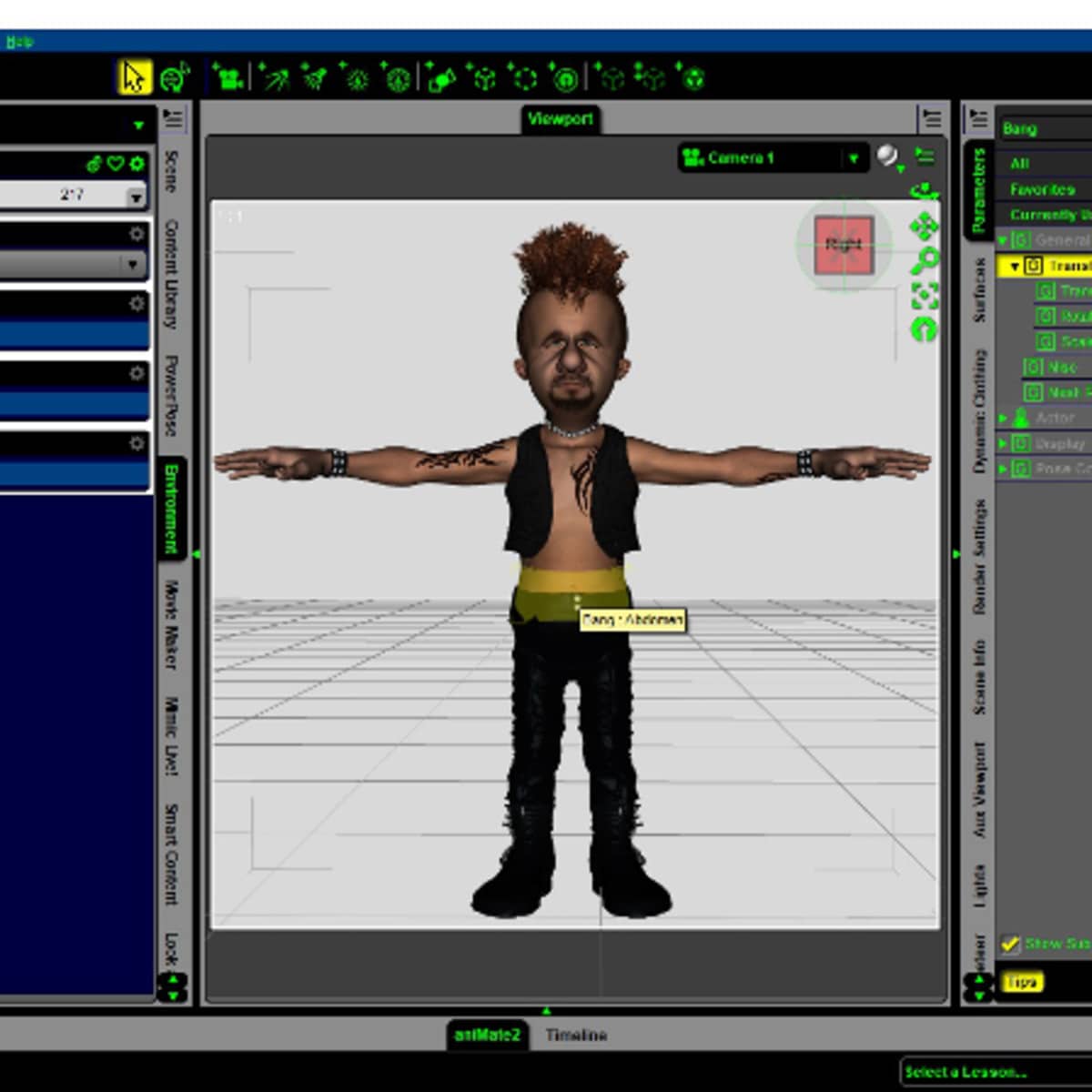The image size is (1092, 1092).
Task: Click the viewport zoom magnifier icon
Action: pyautogui.click(x=925, y=260)
